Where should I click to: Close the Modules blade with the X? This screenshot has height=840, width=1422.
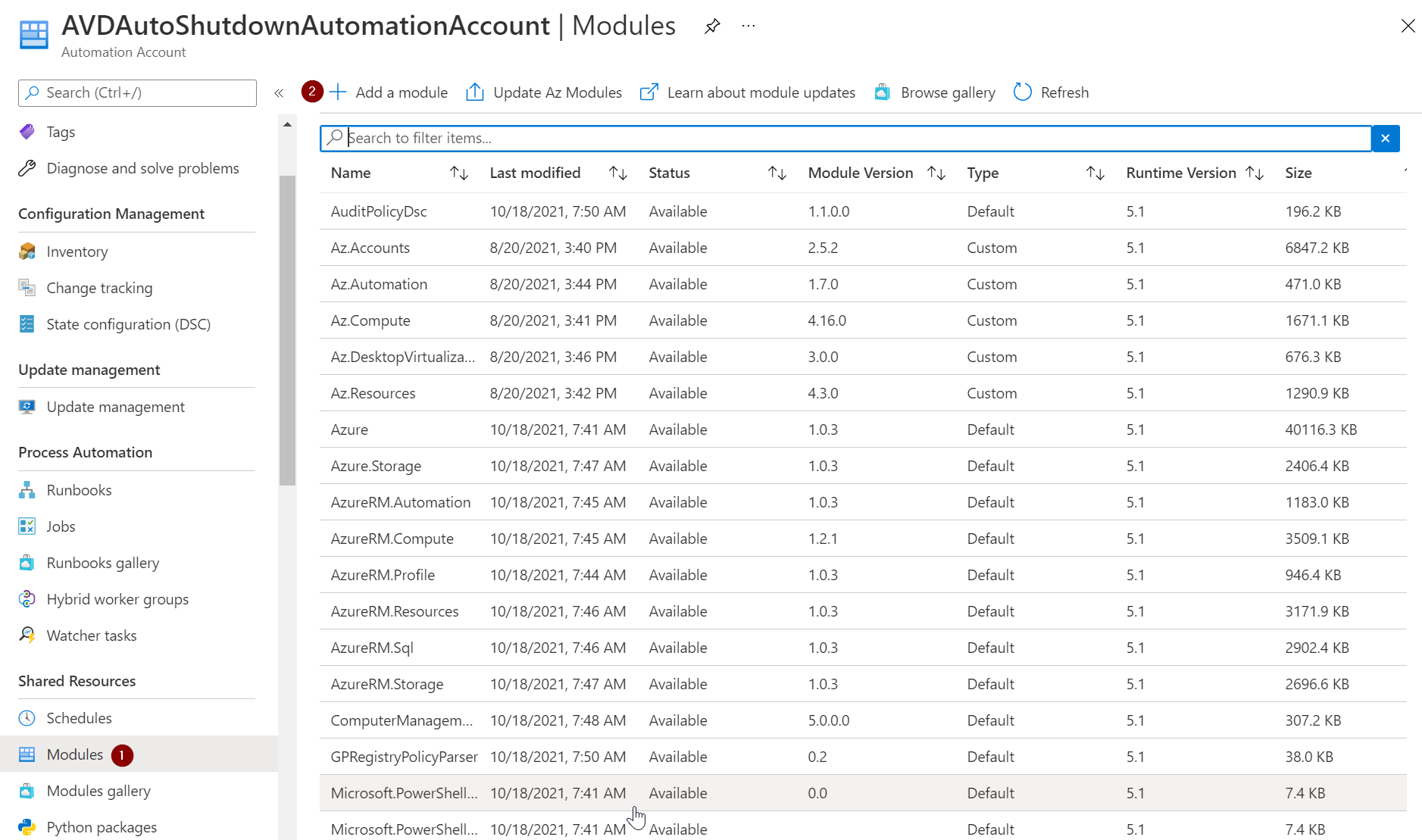(1408, 27)
